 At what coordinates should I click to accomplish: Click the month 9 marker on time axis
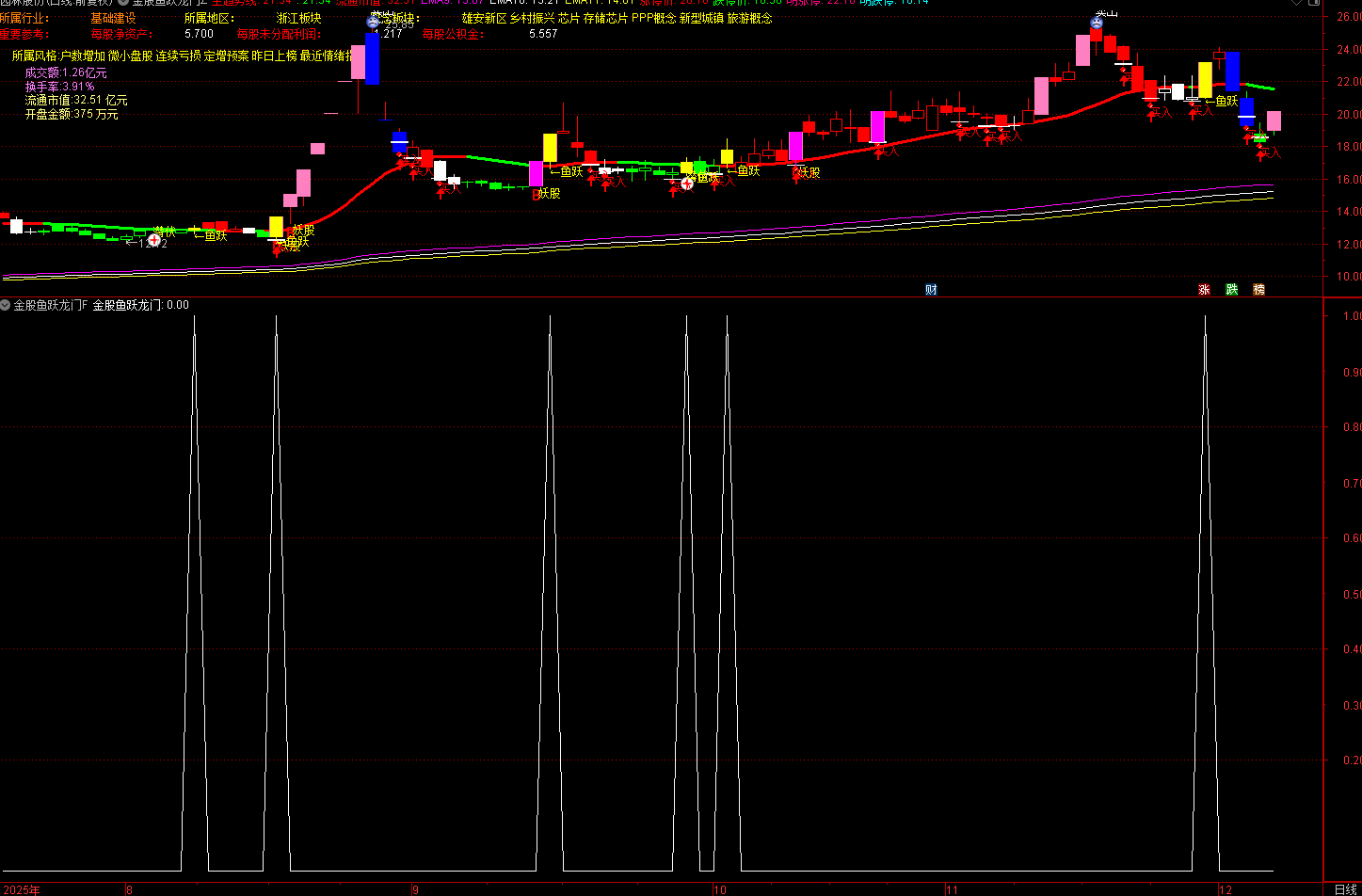pos(414,889)
